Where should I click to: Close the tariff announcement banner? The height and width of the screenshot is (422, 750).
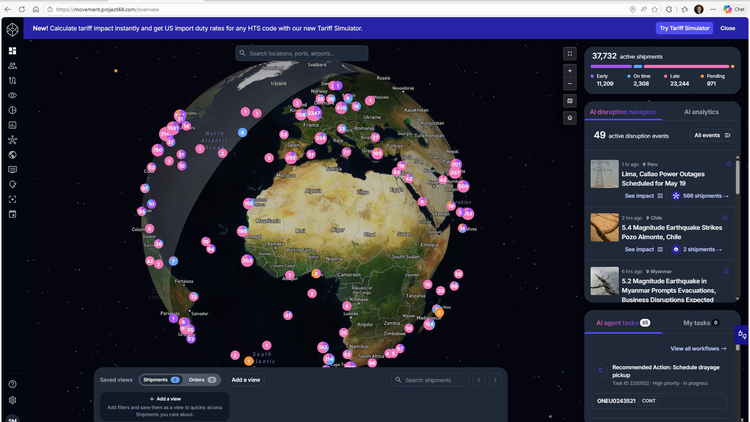click(728, 28)
